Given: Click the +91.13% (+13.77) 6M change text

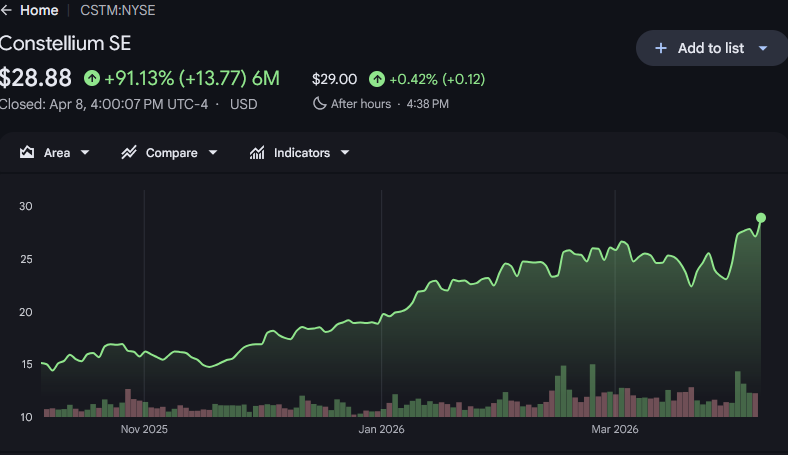Looking at the screenshot, I should (x=191, y=78).
